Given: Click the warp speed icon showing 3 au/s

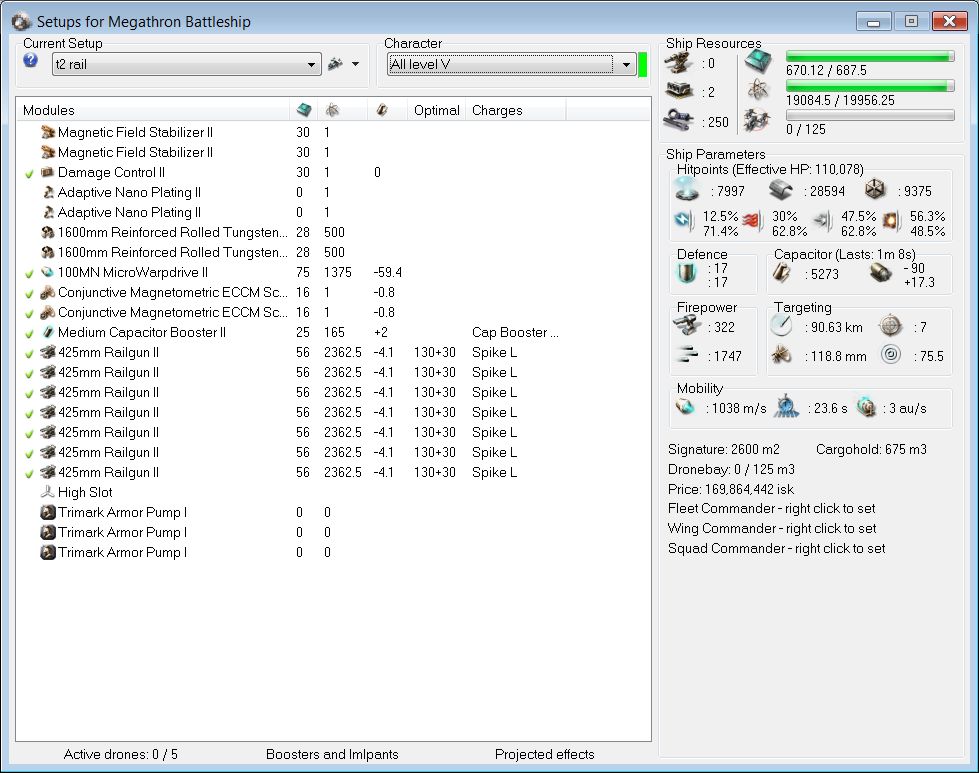Looking at the screenshot, I should click(x=867, y=406).
